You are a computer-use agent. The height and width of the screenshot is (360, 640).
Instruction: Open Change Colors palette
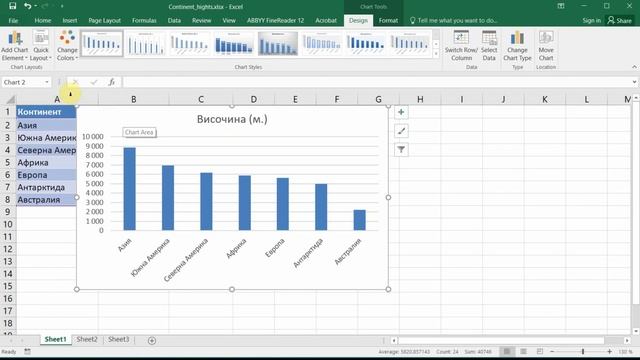[x=67, y=46]
